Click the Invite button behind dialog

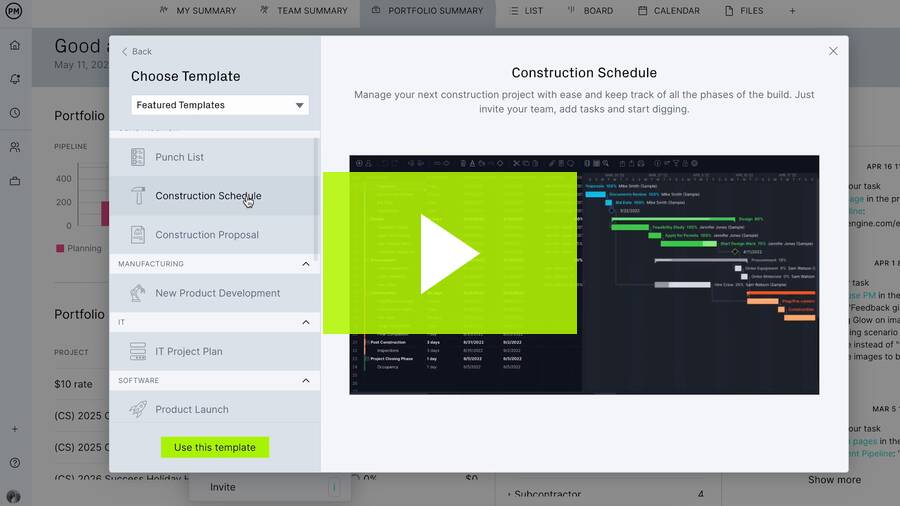(223, 487)
